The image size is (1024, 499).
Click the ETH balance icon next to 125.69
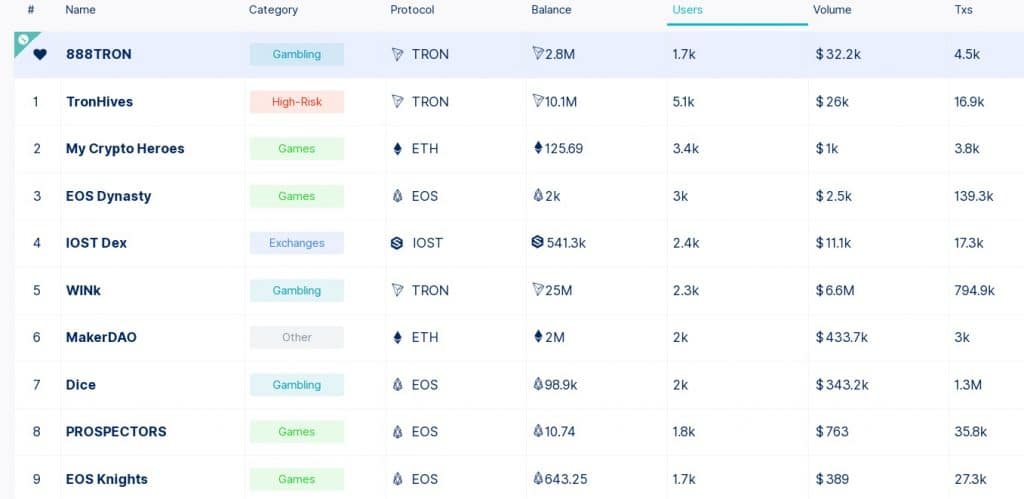538,148
